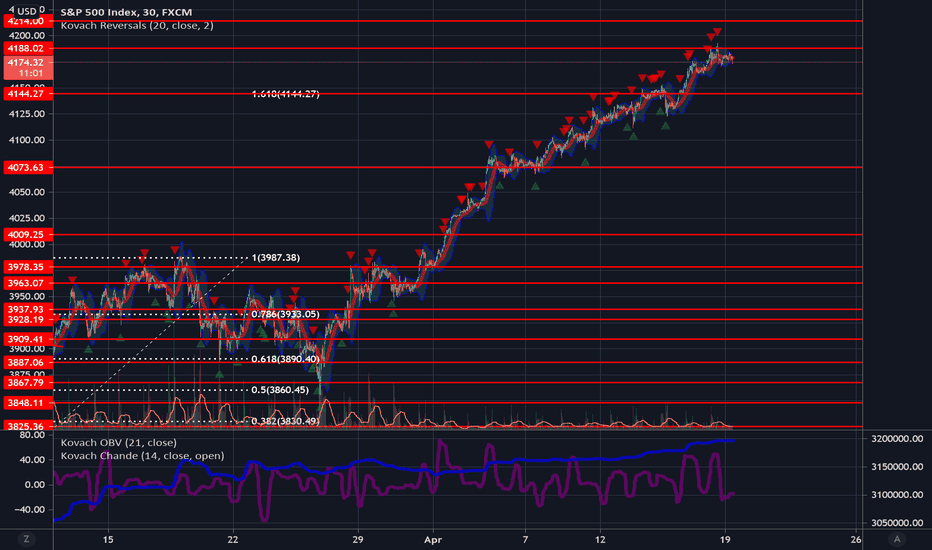This screenshot has width=932, height=550.
Task: Click the 4050.00 price axis tick
Action: click(x=27, y=192)
